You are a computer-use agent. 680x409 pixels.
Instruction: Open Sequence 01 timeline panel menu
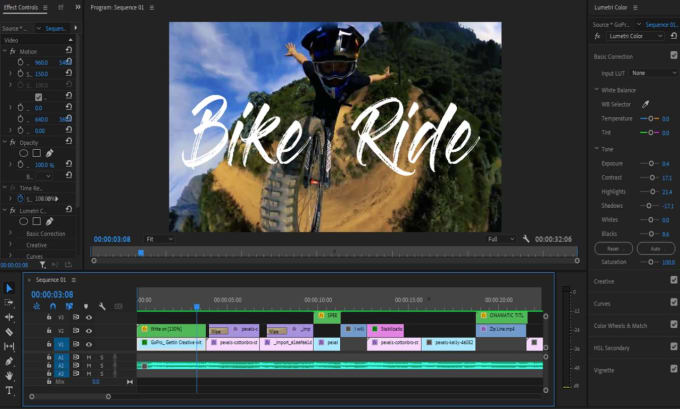[x=74, y=280]
